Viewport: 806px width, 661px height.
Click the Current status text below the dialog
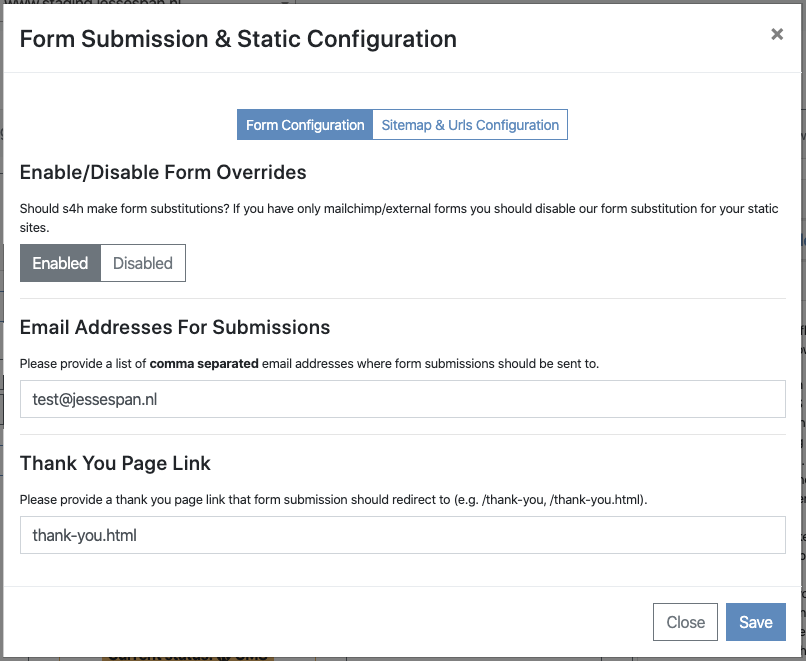pyautogui.click(x=188, y=658)
